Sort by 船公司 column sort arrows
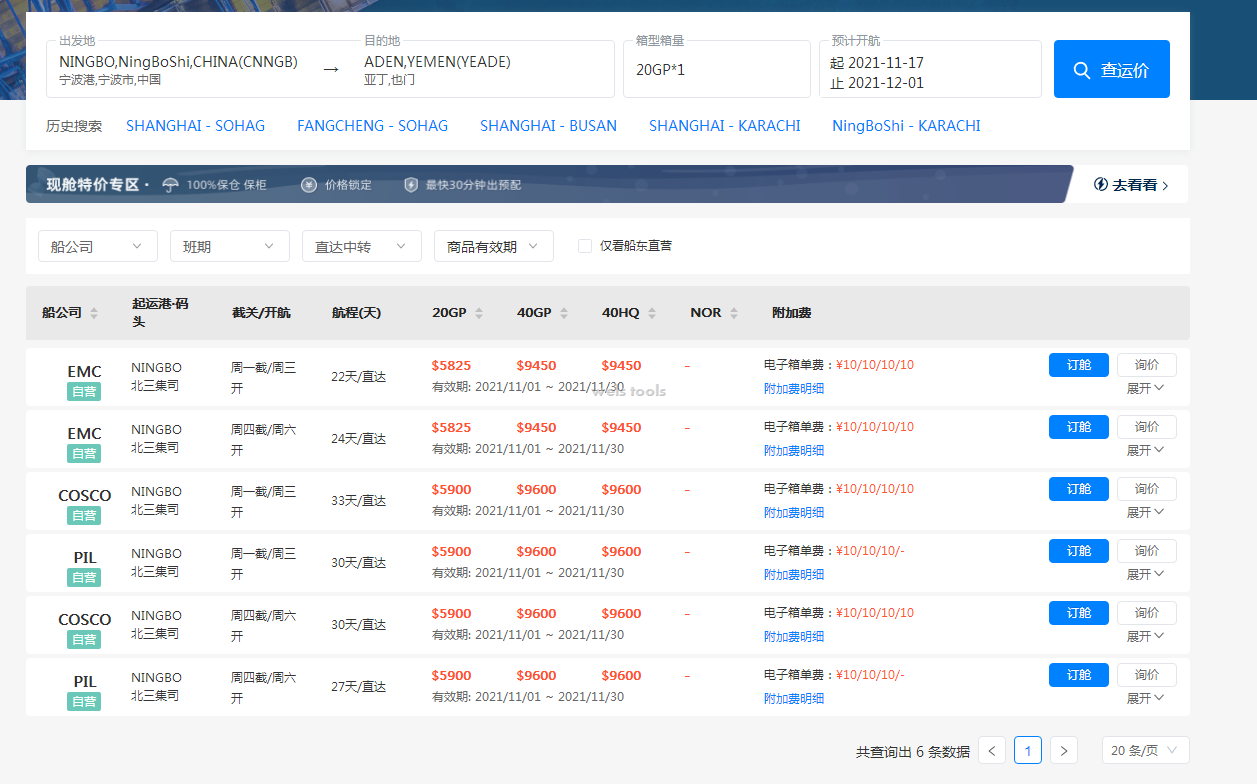The width and height of the screenshot is (1257, 784). [x=94, y=313]
